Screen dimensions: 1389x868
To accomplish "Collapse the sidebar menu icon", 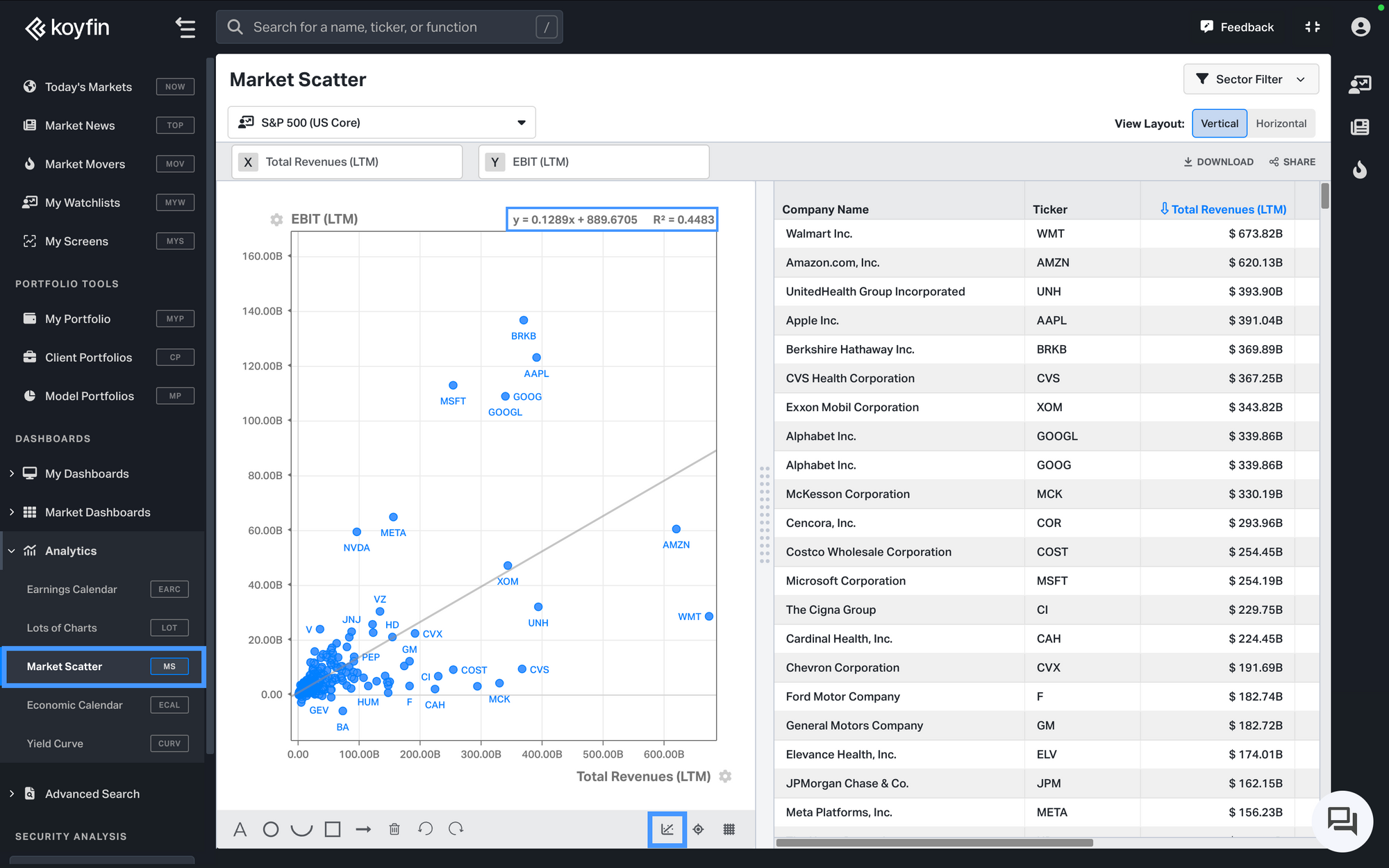I will [185, 28].
